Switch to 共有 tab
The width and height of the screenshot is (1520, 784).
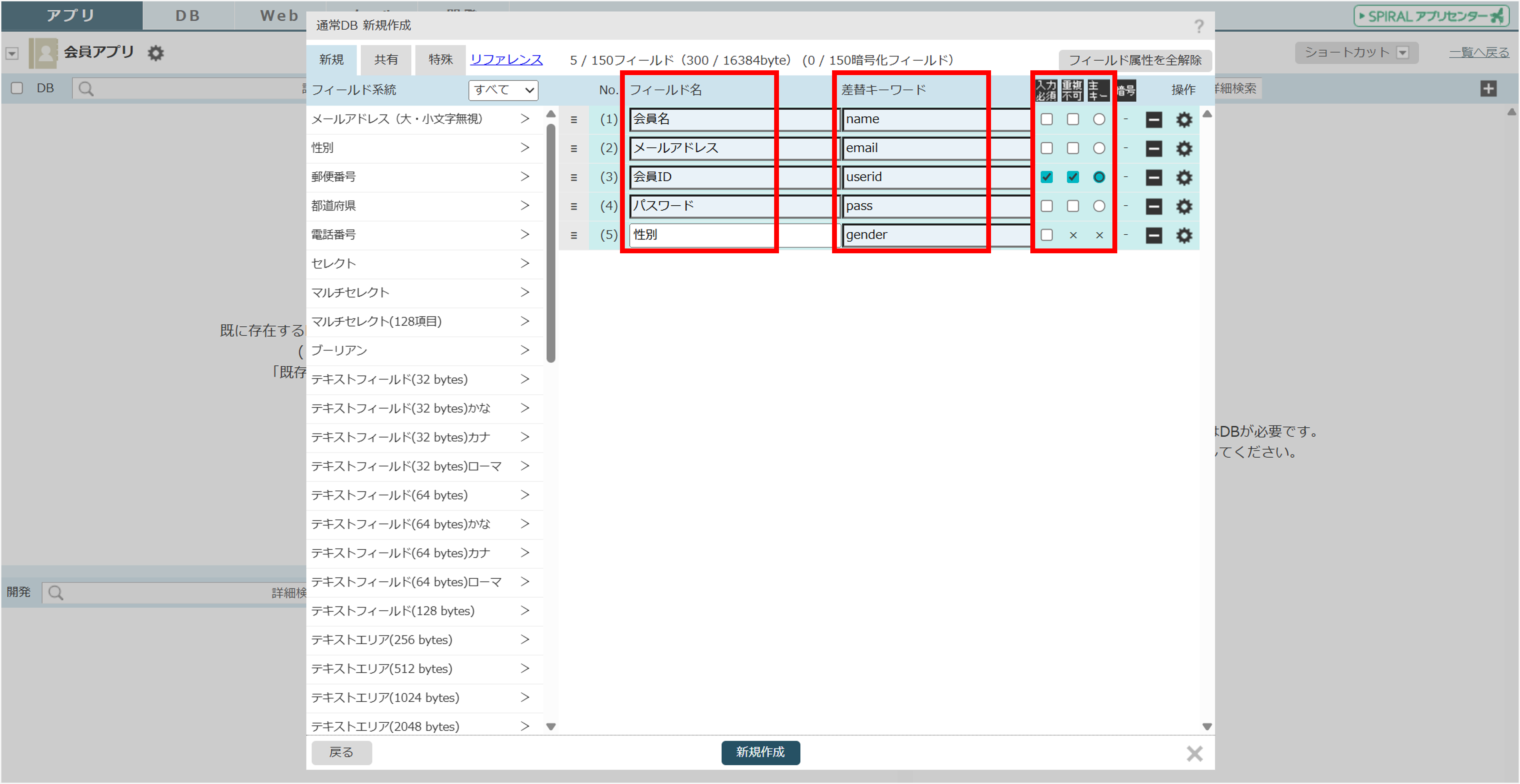(x=386, y=60)
